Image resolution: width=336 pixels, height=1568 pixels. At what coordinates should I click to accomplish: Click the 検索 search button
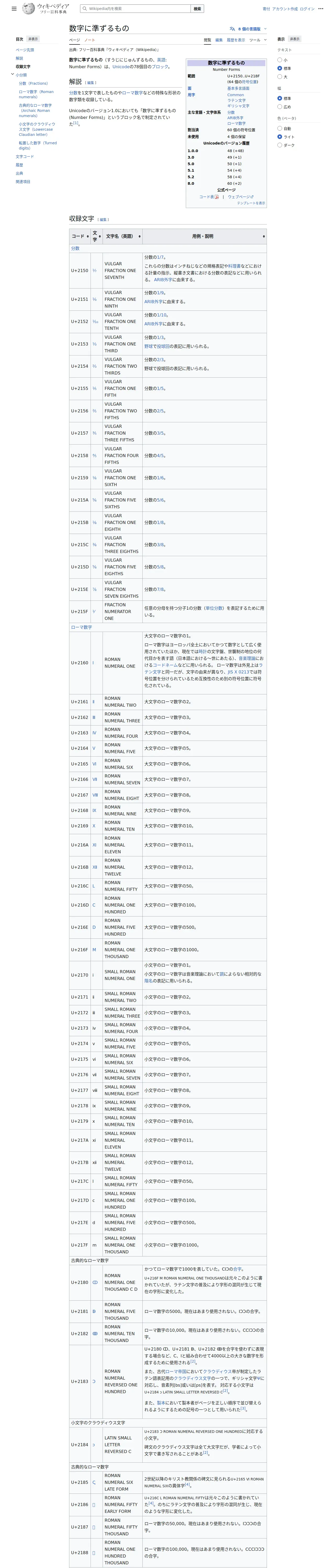tap(197, 9)
